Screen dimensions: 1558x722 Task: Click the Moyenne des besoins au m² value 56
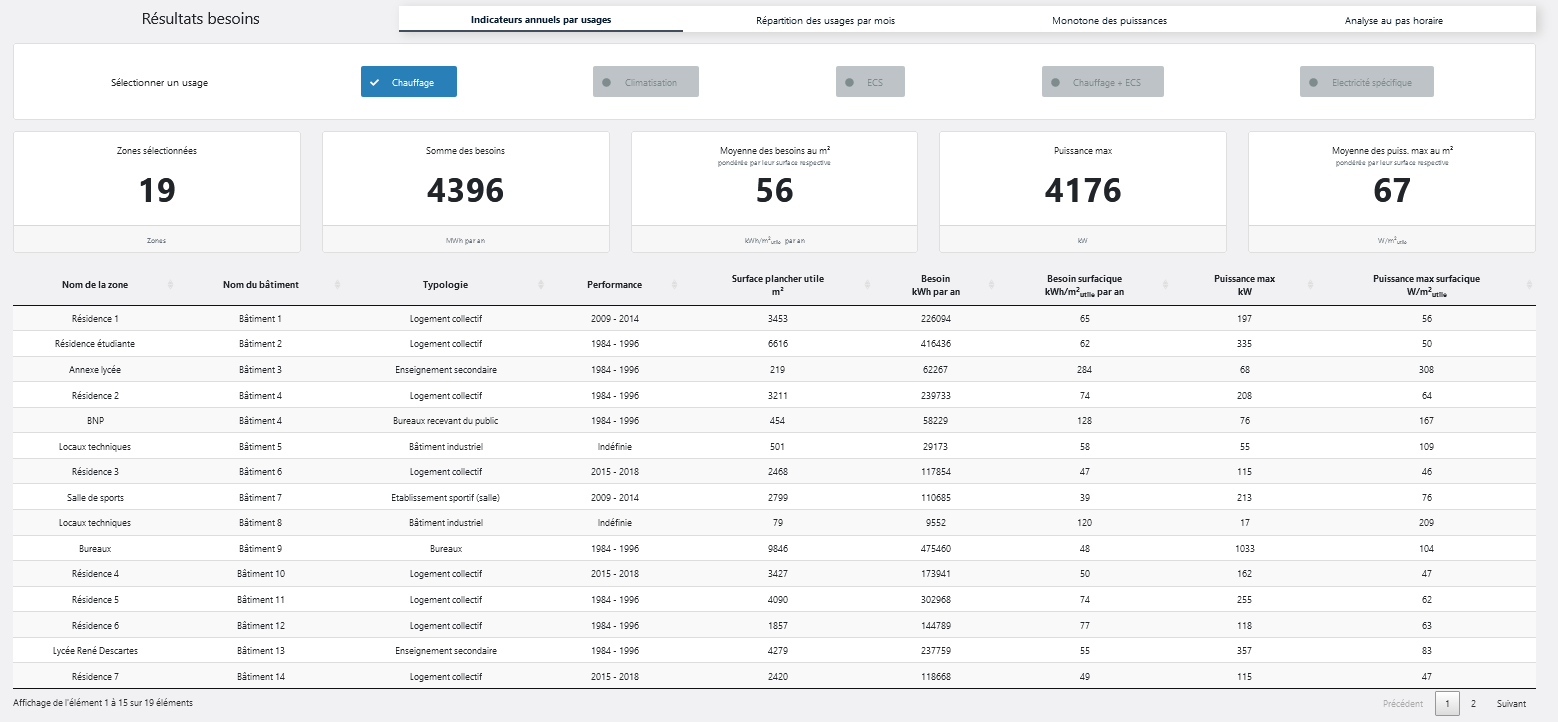pyautogui.click(x=774, y=191)
